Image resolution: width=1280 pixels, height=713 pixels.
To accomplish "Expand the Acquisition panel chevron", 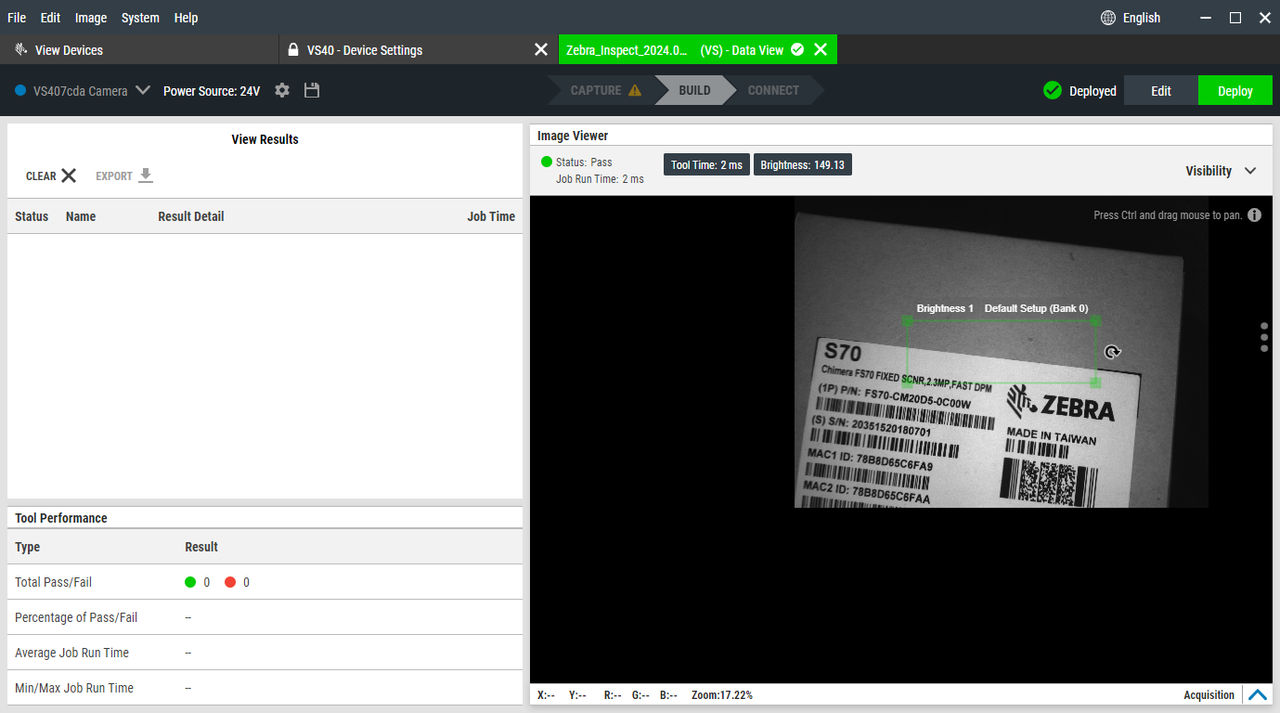I will (x=1258, y=695).
